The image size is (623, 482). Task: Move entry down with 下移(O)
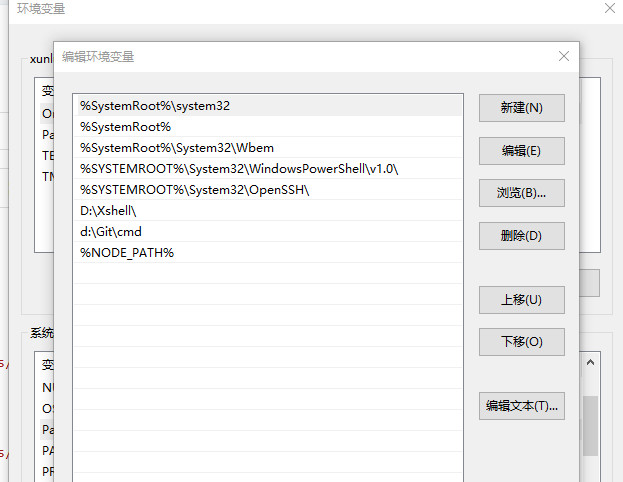click(x=521, y=342)
